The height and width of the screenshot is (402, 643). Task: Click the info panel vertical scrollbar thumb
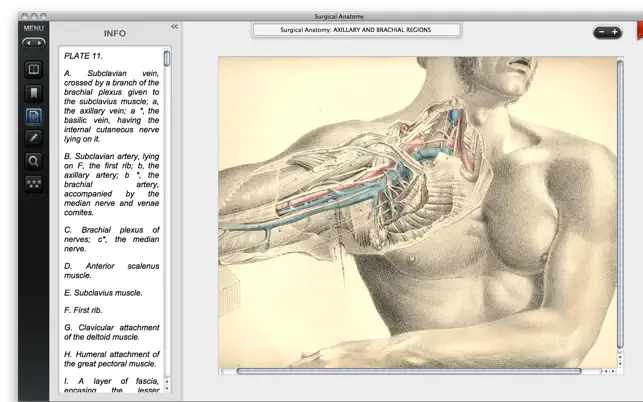[x=167, y=58]
